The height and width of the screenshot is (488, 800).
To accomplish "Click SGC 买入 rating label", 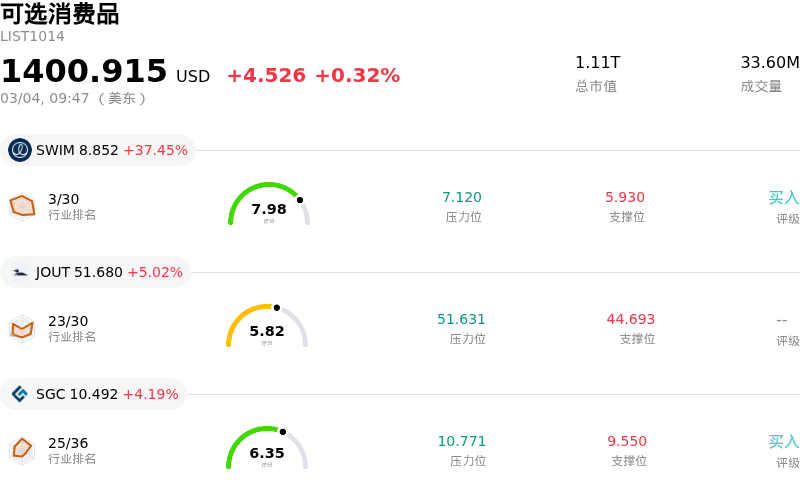I will (x=784, y=442).
